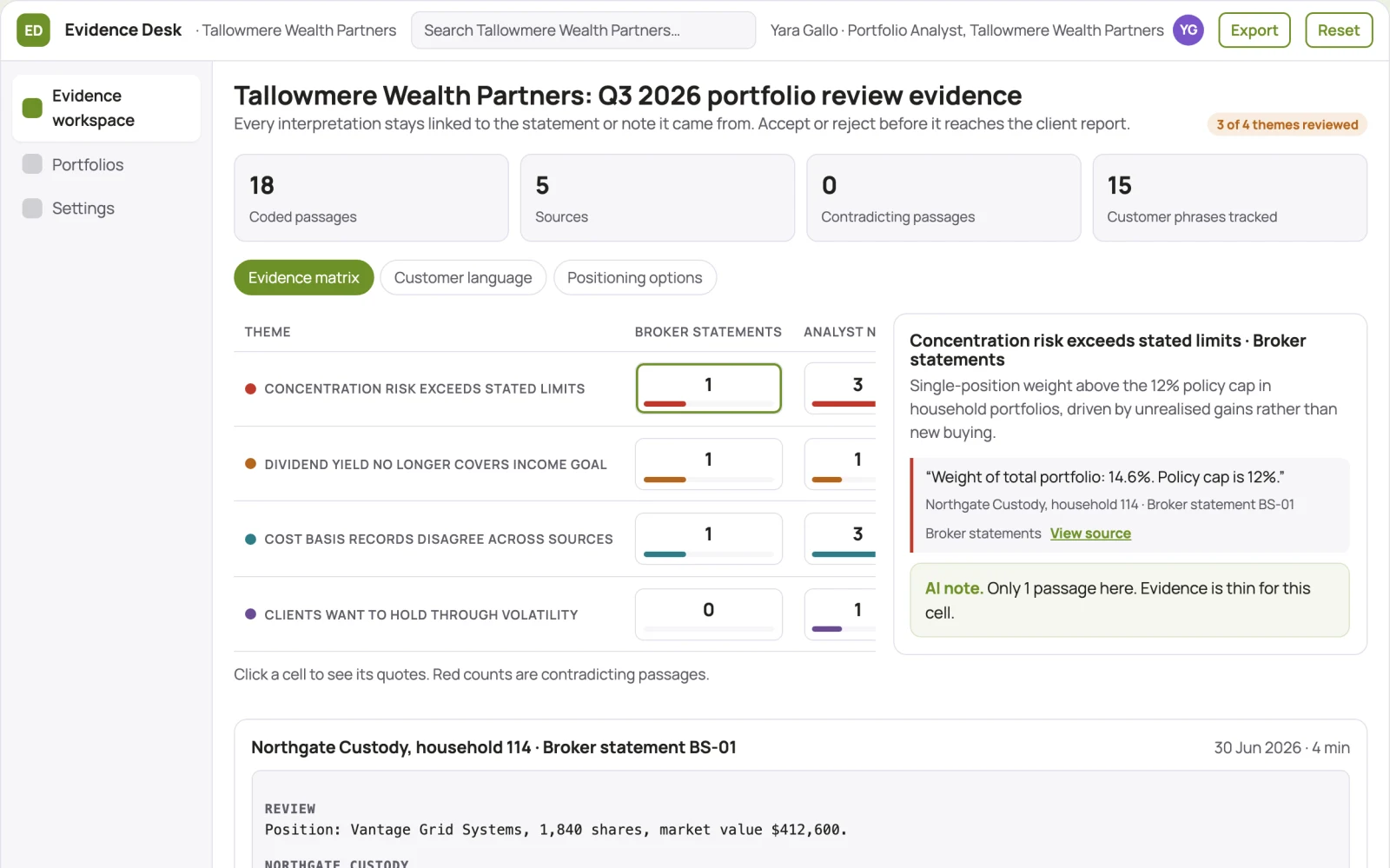Click the 0 Contradicting passages stat card
Viewport: 1390px width, 868px height.
[943, 198]
